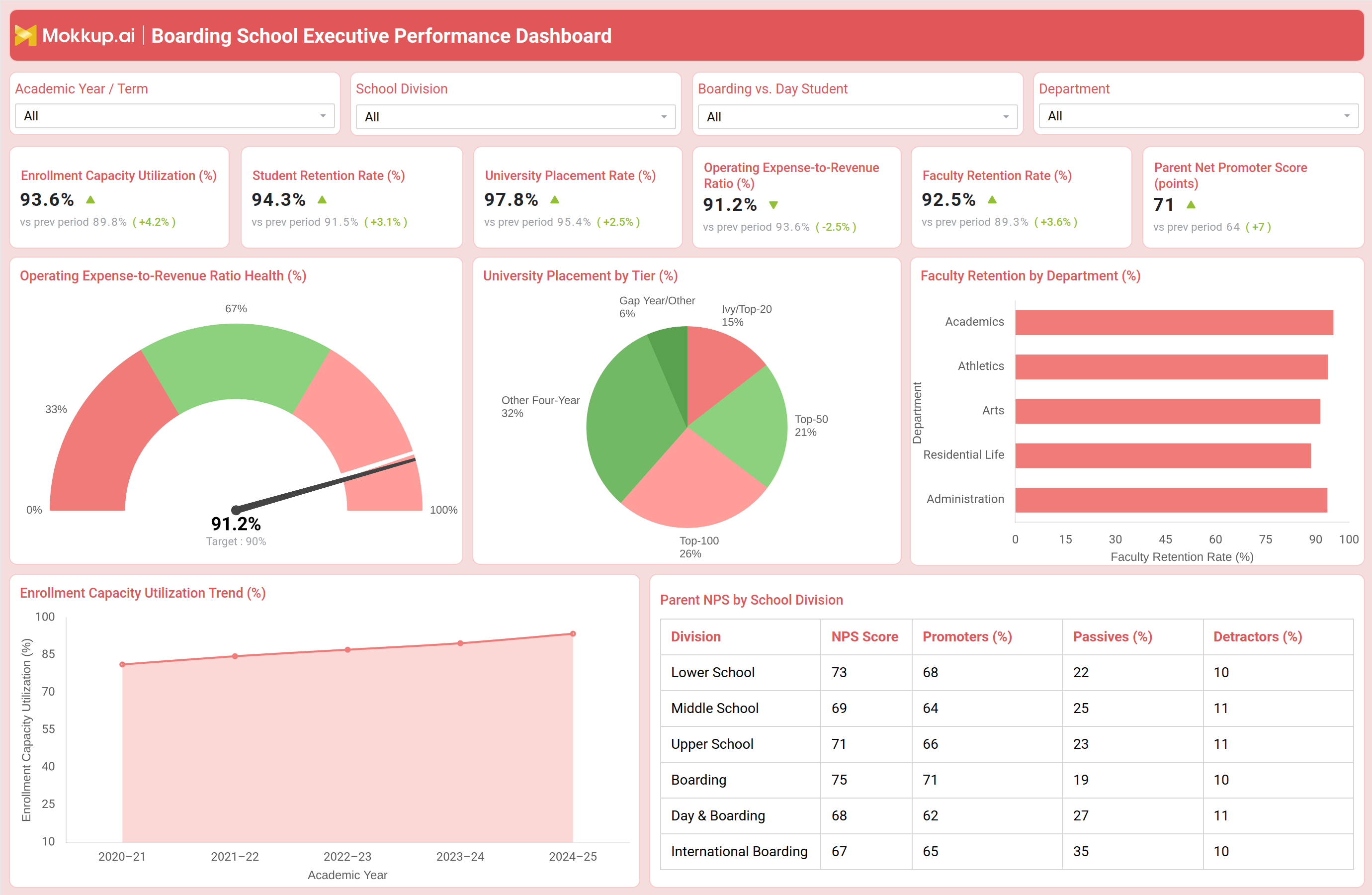Click the 2022–23 trend data point
1372x895 pixels.
(347, 650)
